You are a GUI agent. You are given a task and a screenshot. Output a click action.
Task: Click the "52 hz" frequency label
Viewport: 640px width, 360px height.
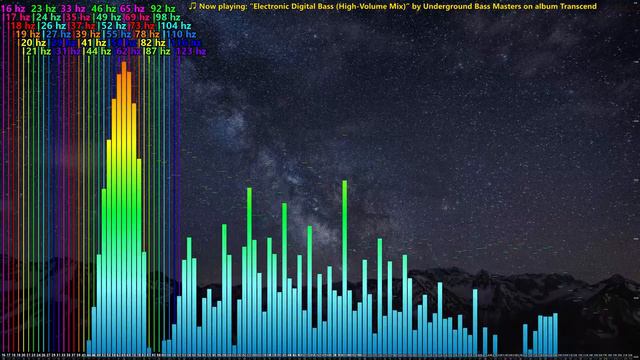click(114, 26)
